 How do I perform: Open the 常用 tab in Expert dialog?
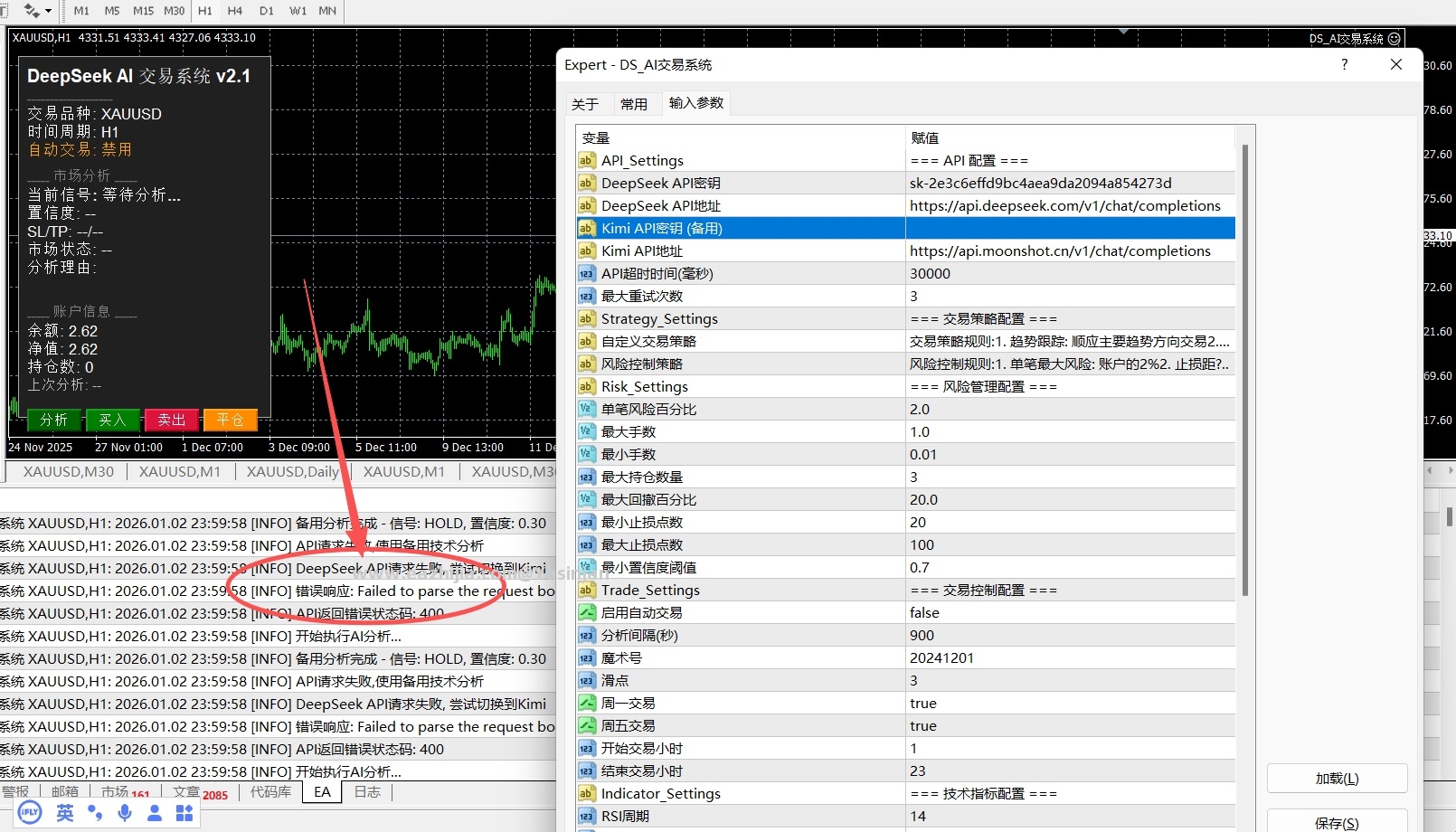[634, 104]
